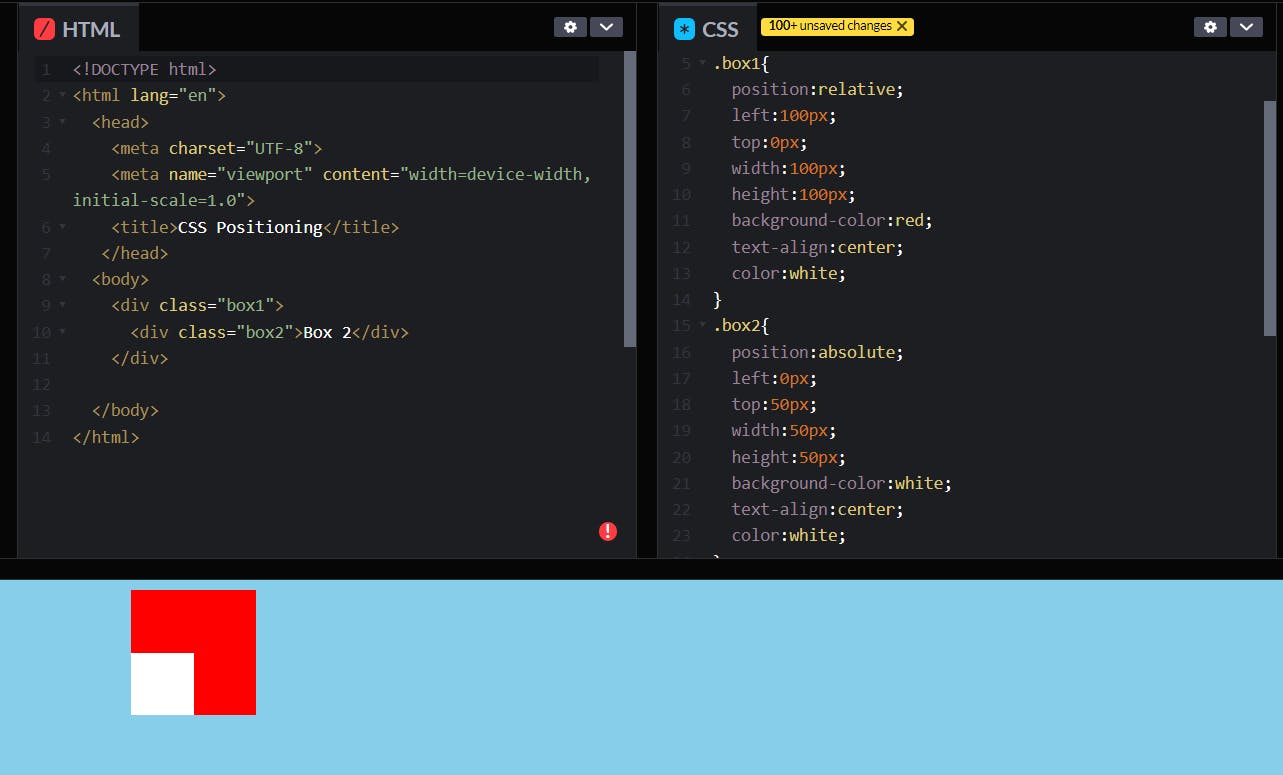Click the <!DOCTYPE html> line
Screen dimensions: 1283x775
point(144,69)
